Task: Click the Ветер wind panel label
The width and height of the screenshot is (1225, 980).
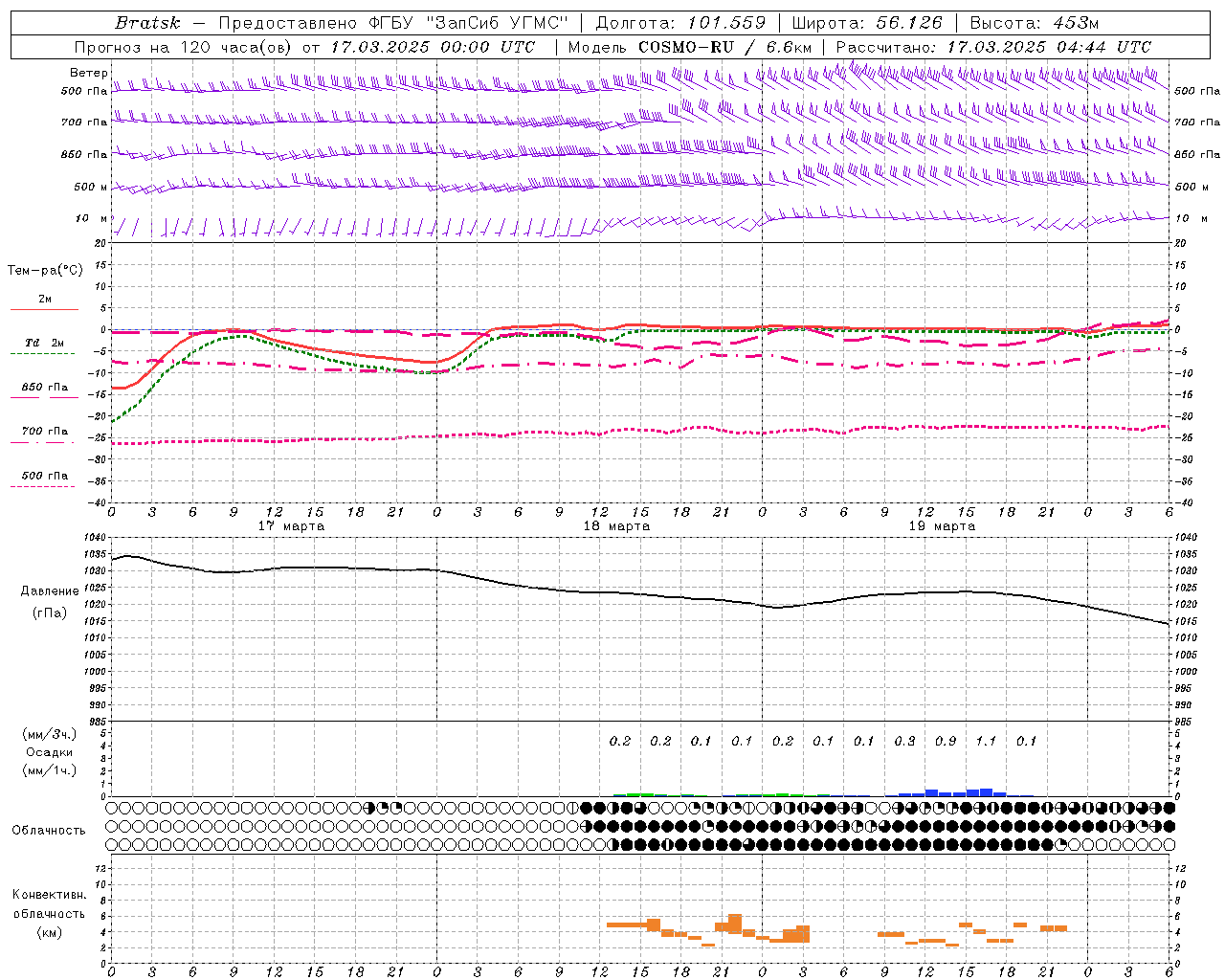Action: tap(88, 73)
